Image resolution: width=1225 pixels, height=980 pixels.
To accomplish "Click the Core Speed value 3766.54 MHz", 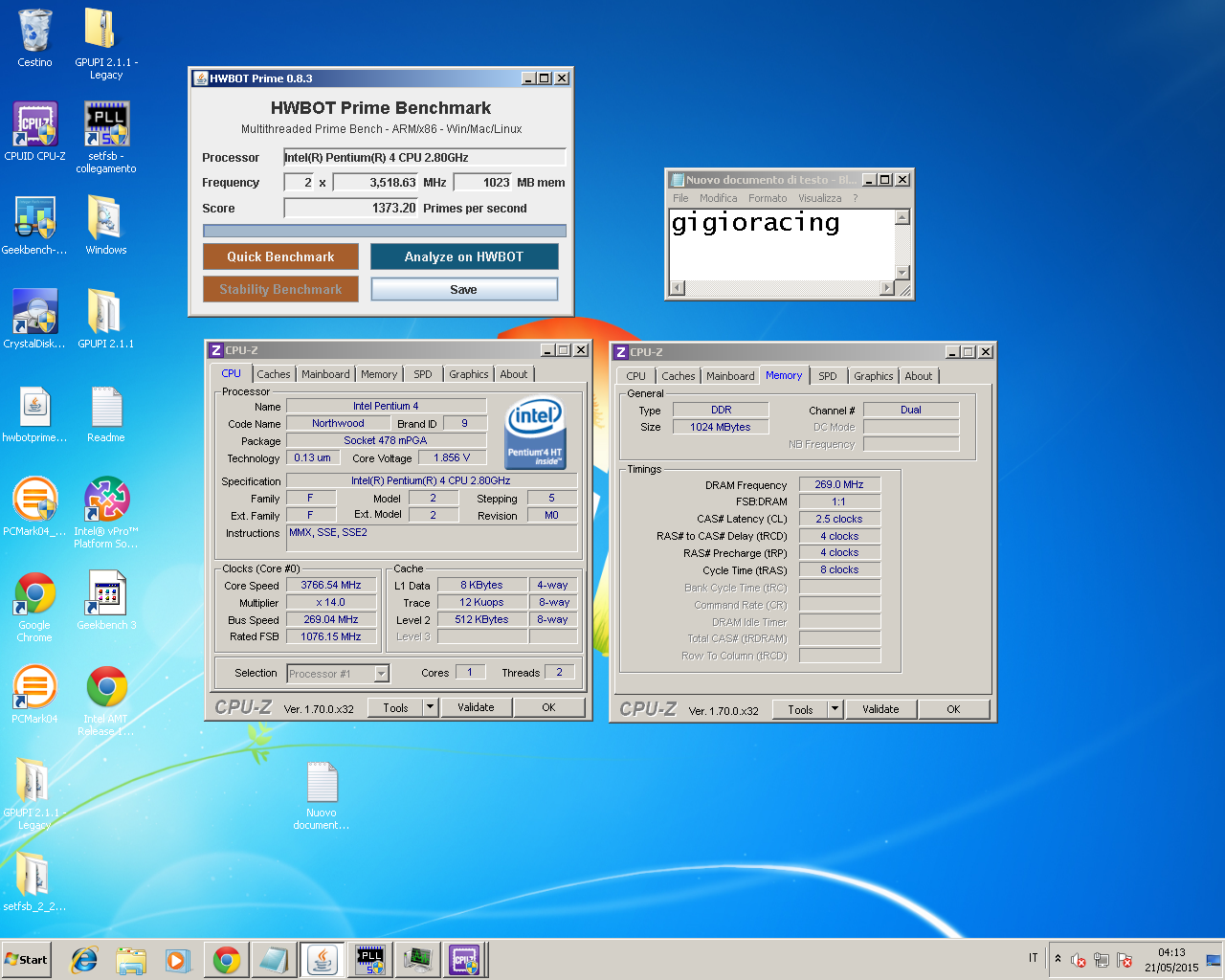I will tap(331, 585).
